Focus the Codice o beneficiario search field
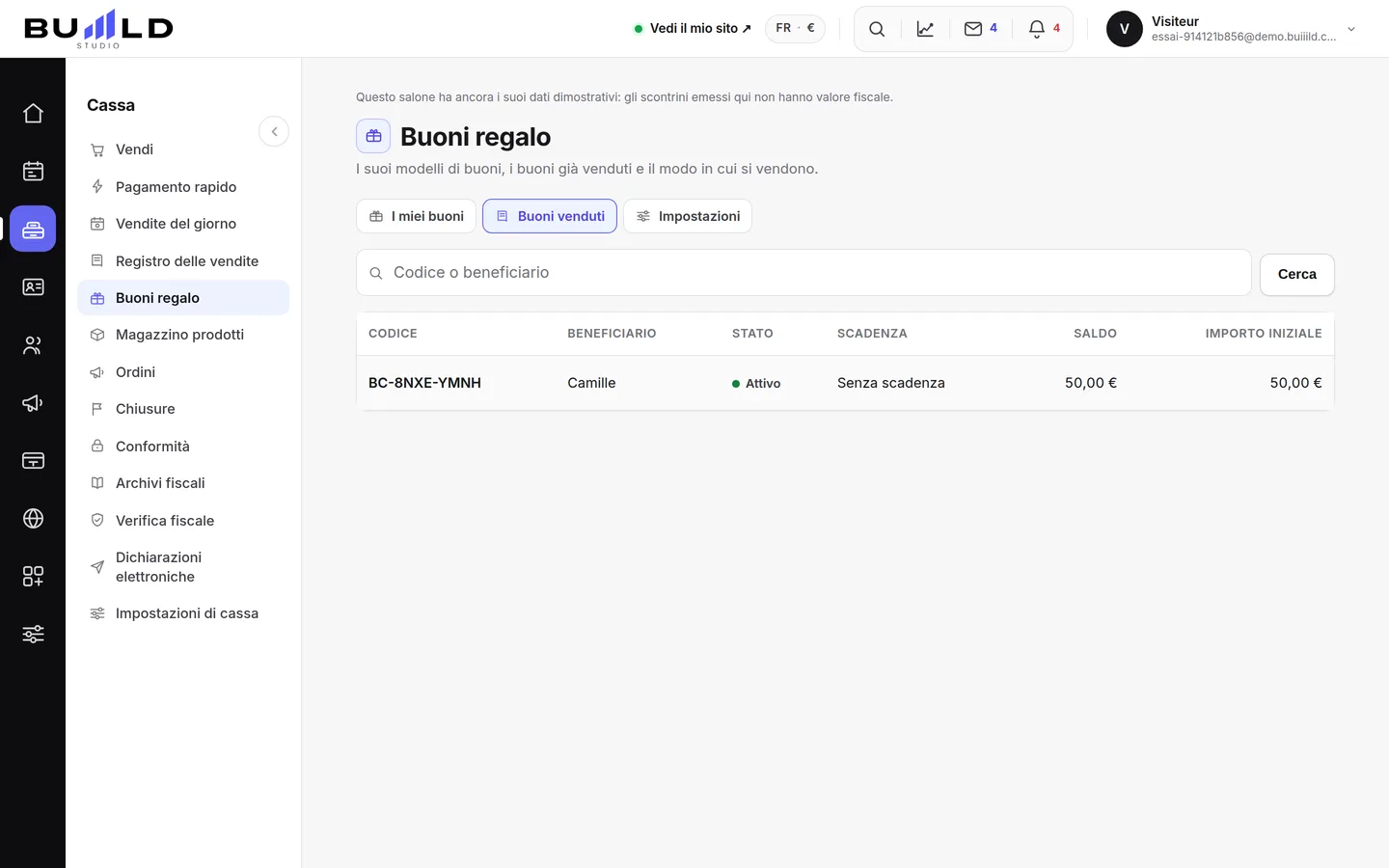Viewport: 1389px width, 868px height. pos(803,273)
